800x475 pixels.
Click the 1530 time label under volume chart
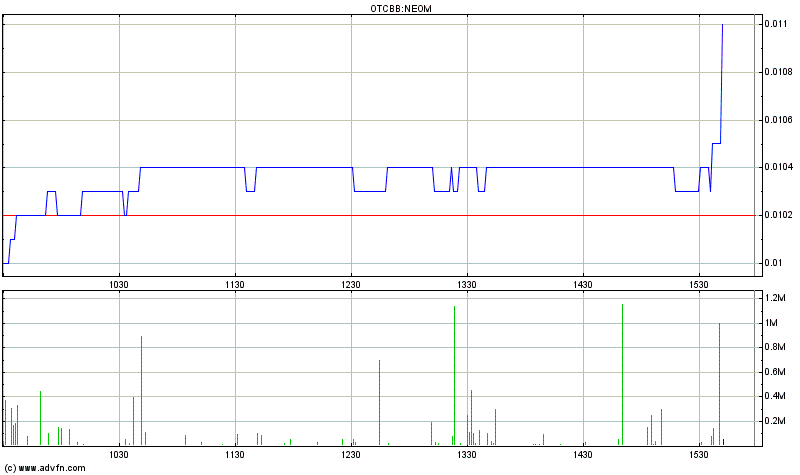pyautogui.click(x=699, y=455)
